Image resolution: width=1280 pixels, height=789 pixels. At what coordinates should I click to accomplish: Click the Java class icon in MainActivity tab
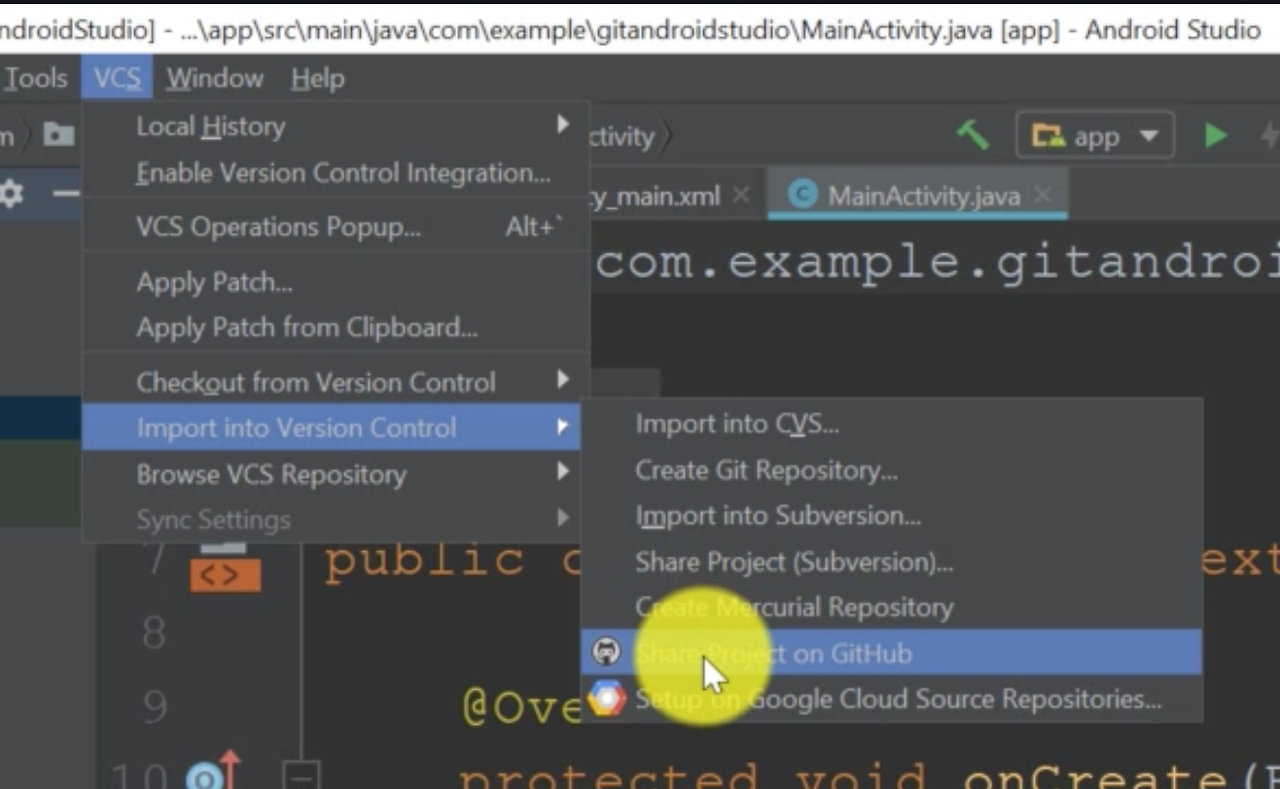click(802, 194)
